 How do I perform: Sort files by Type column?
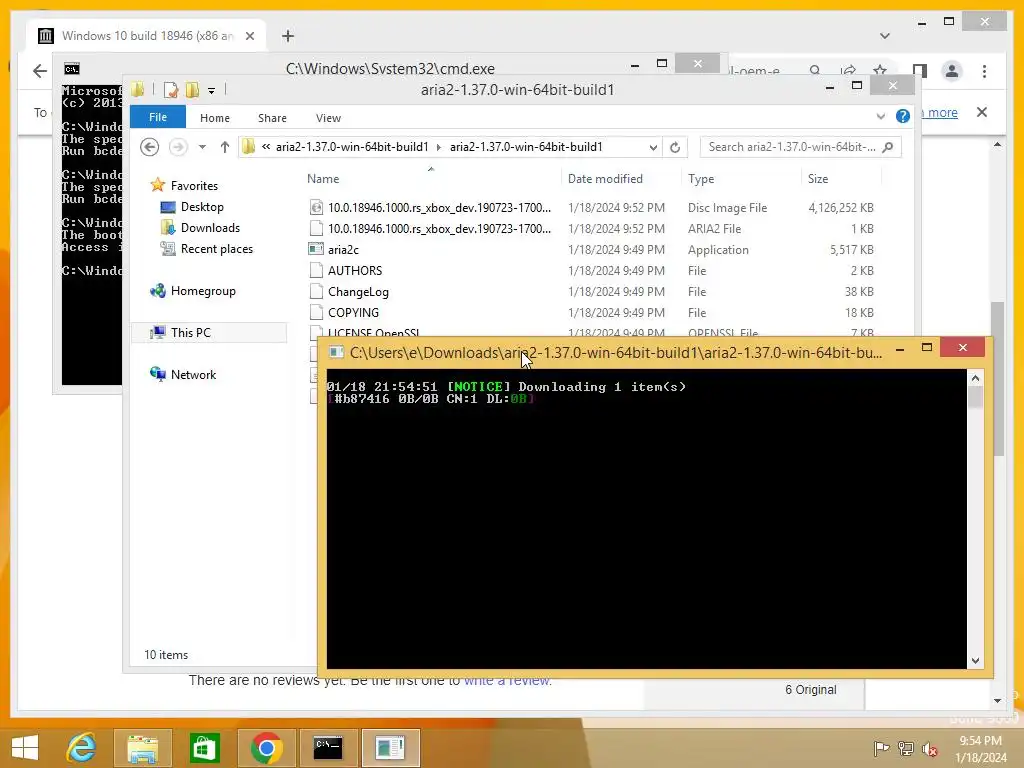[x=741, y=178]
